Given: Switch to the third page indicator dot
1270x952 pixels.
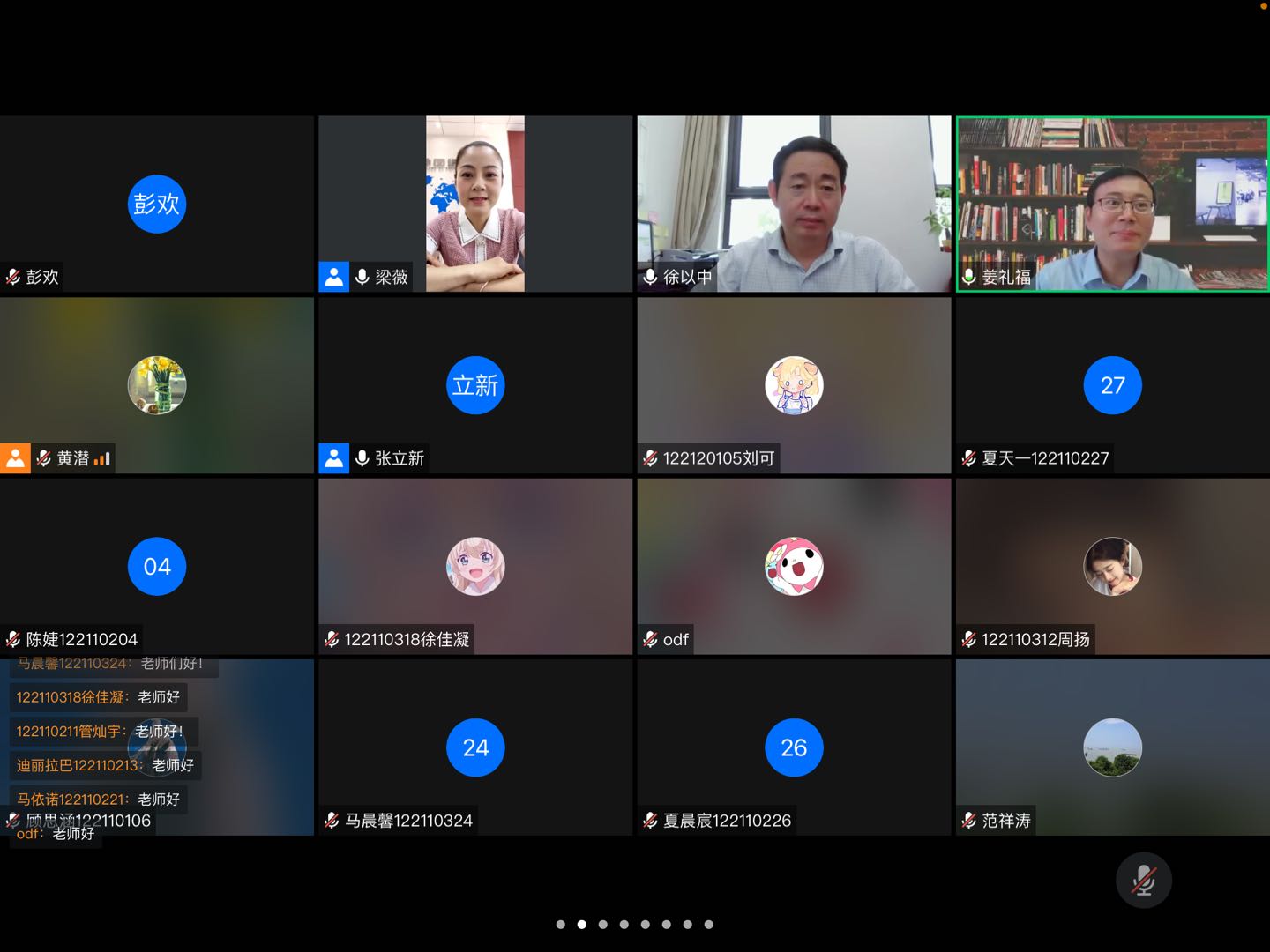Looking at the screenshot, I should 602,925.
